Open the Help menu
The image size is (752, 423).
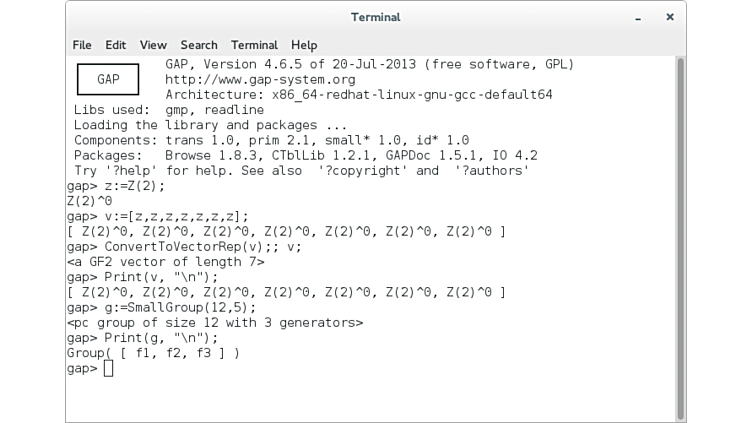pos(304,45)
